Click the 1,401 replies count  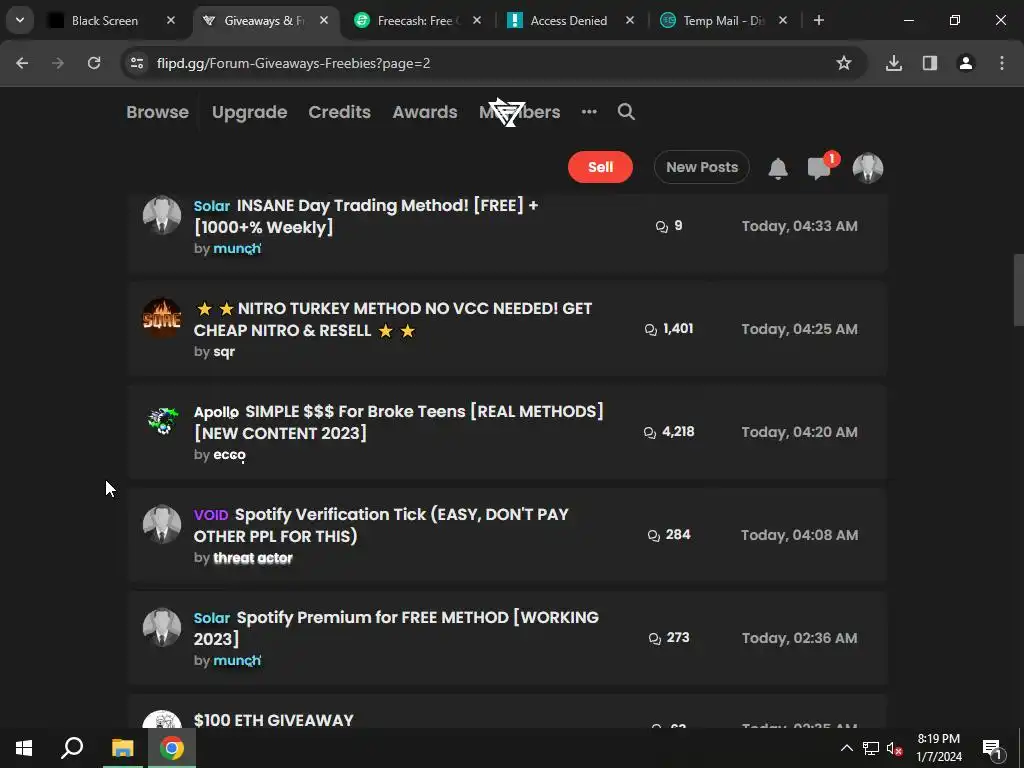click(669, 328)
